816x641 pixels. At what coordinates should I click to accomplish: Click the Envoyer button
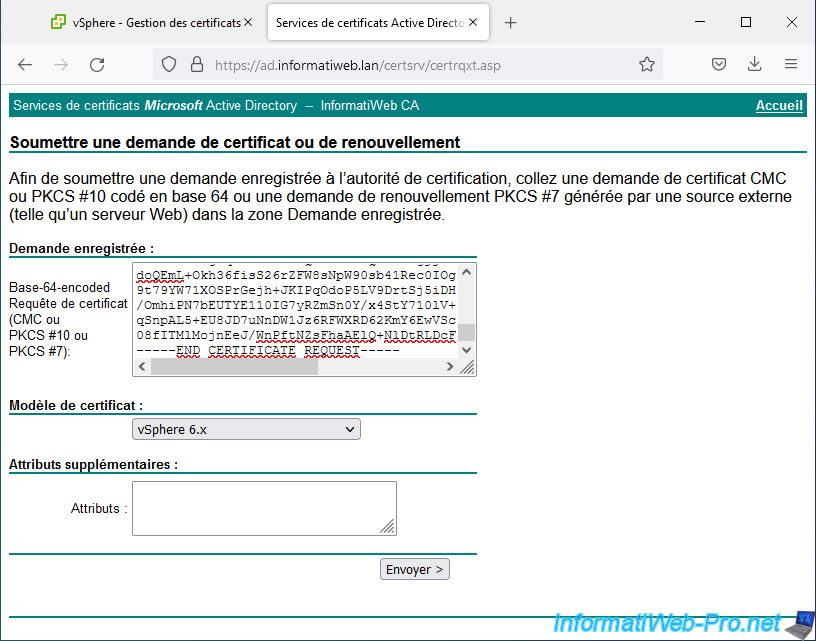415,569
